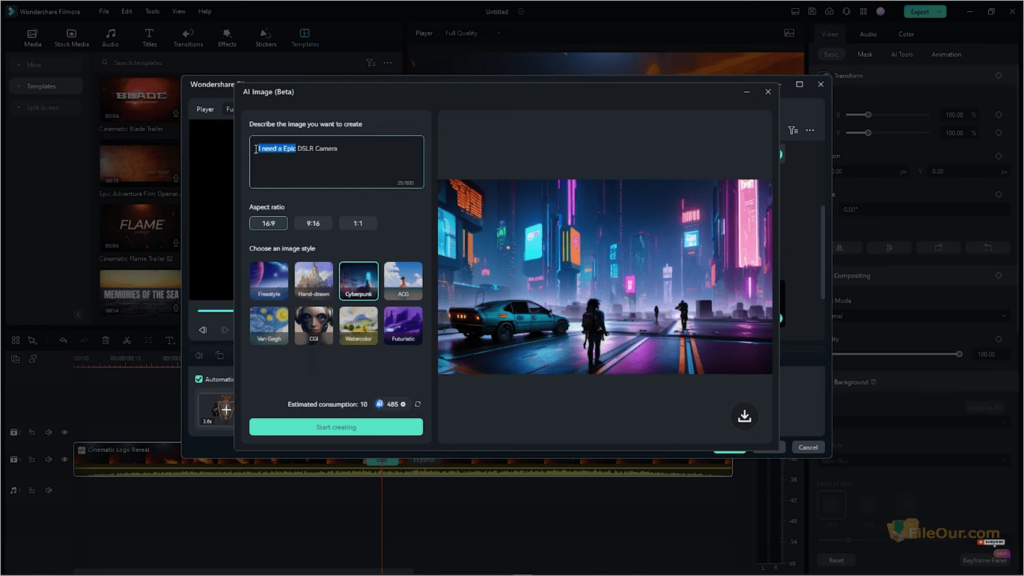Screen dimensions: 1024x576
Task: Click the split scissors icon in the timeline toolbar
Action: coord(127,340)
